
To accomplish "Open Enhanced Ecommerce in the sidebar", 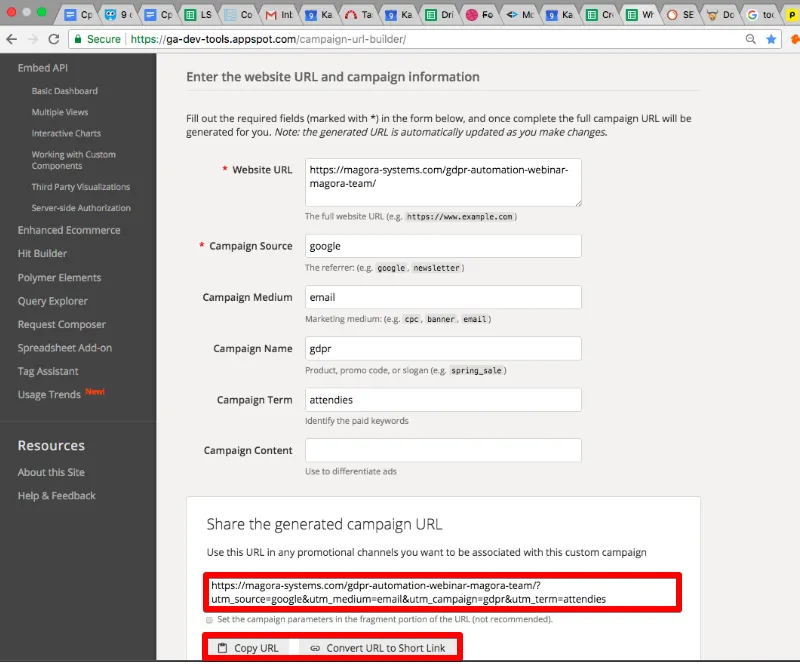I will [x=69, y=230].
